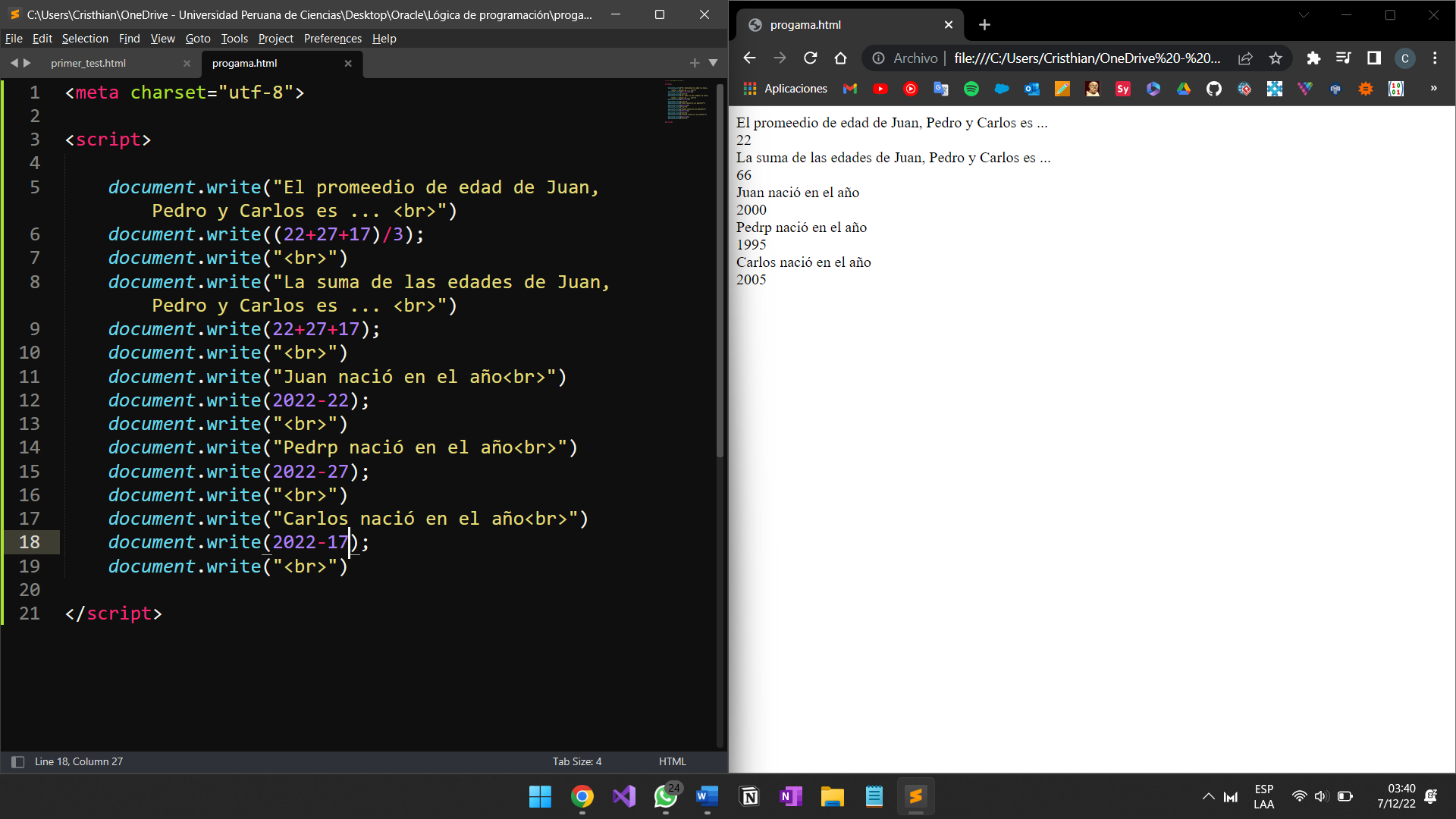Open the 03:40 clock and calendar
The width and height of the screenshot is (1456, 819).
(1396, 797)
